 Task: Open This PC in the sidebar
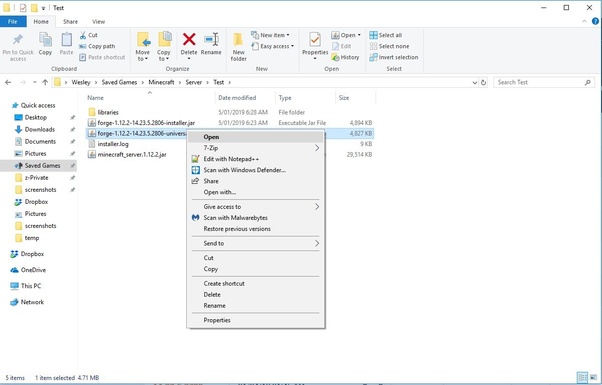click(x=31, y=286)
